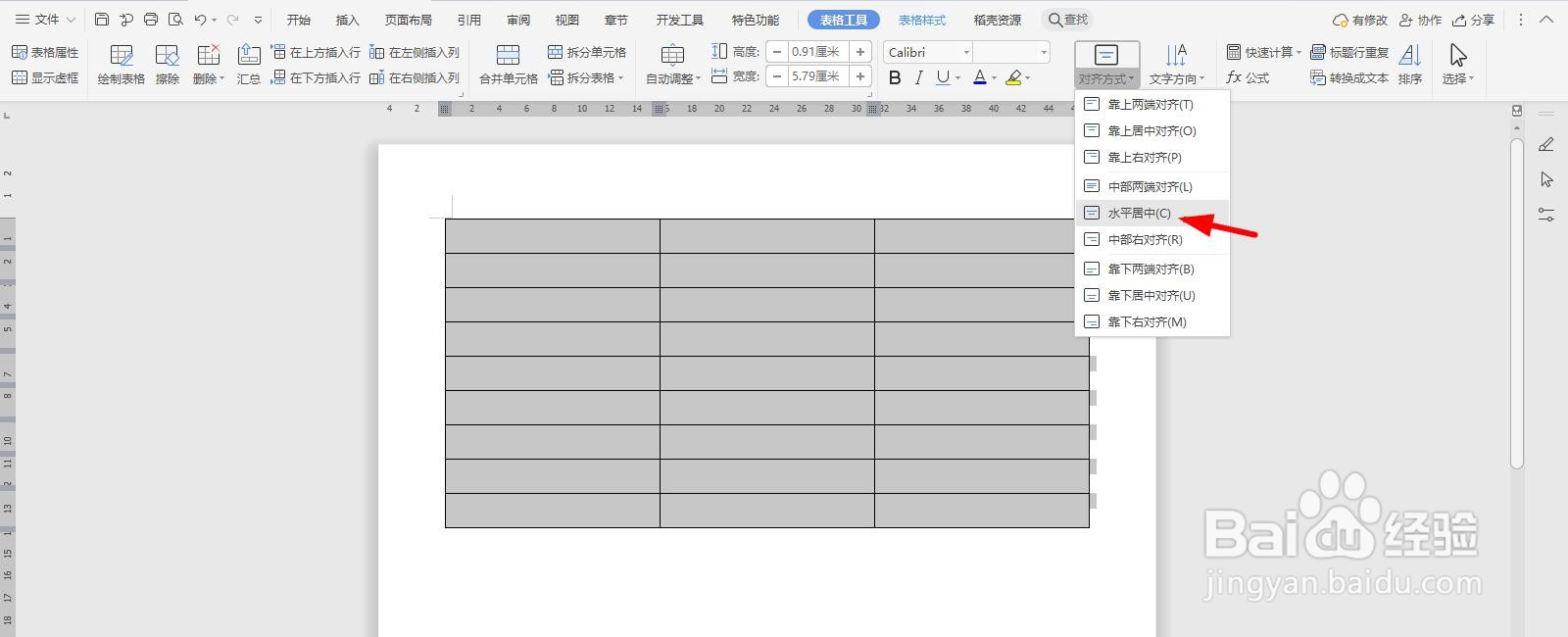The image size is (1568, 637).
Task: Click the 协作 collaborate button
Action: click(1421, 20)
